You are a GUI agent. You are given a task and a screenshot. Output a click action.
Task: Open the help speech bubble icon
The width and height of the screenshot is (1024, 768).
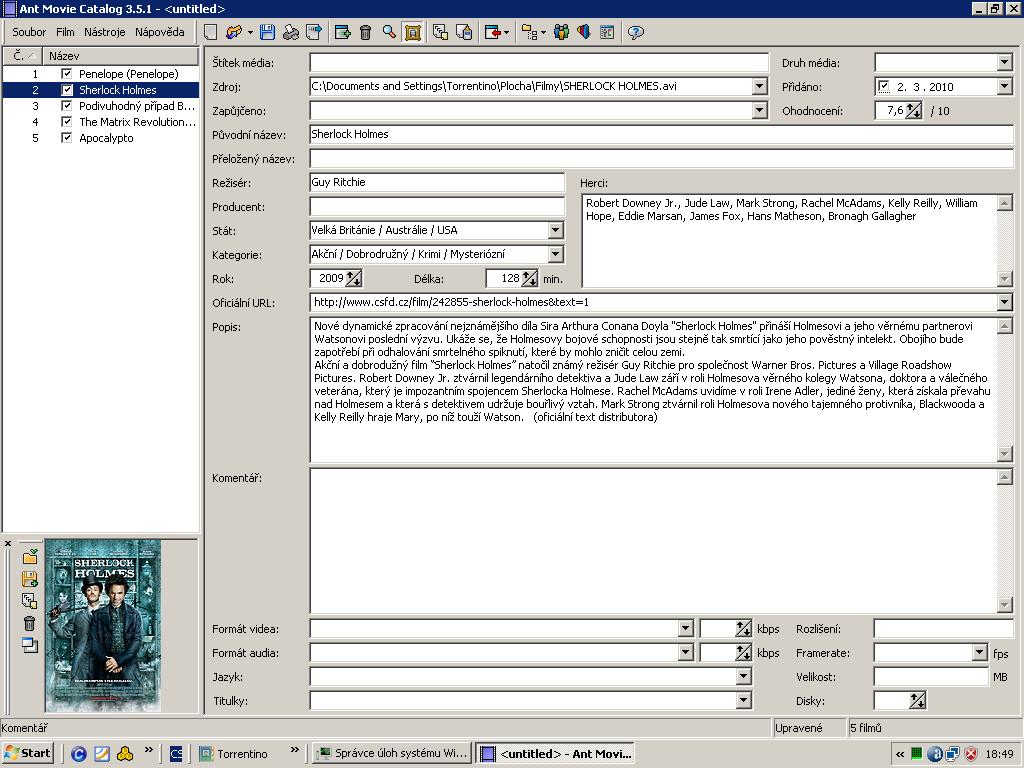click(x=635, y=33)
